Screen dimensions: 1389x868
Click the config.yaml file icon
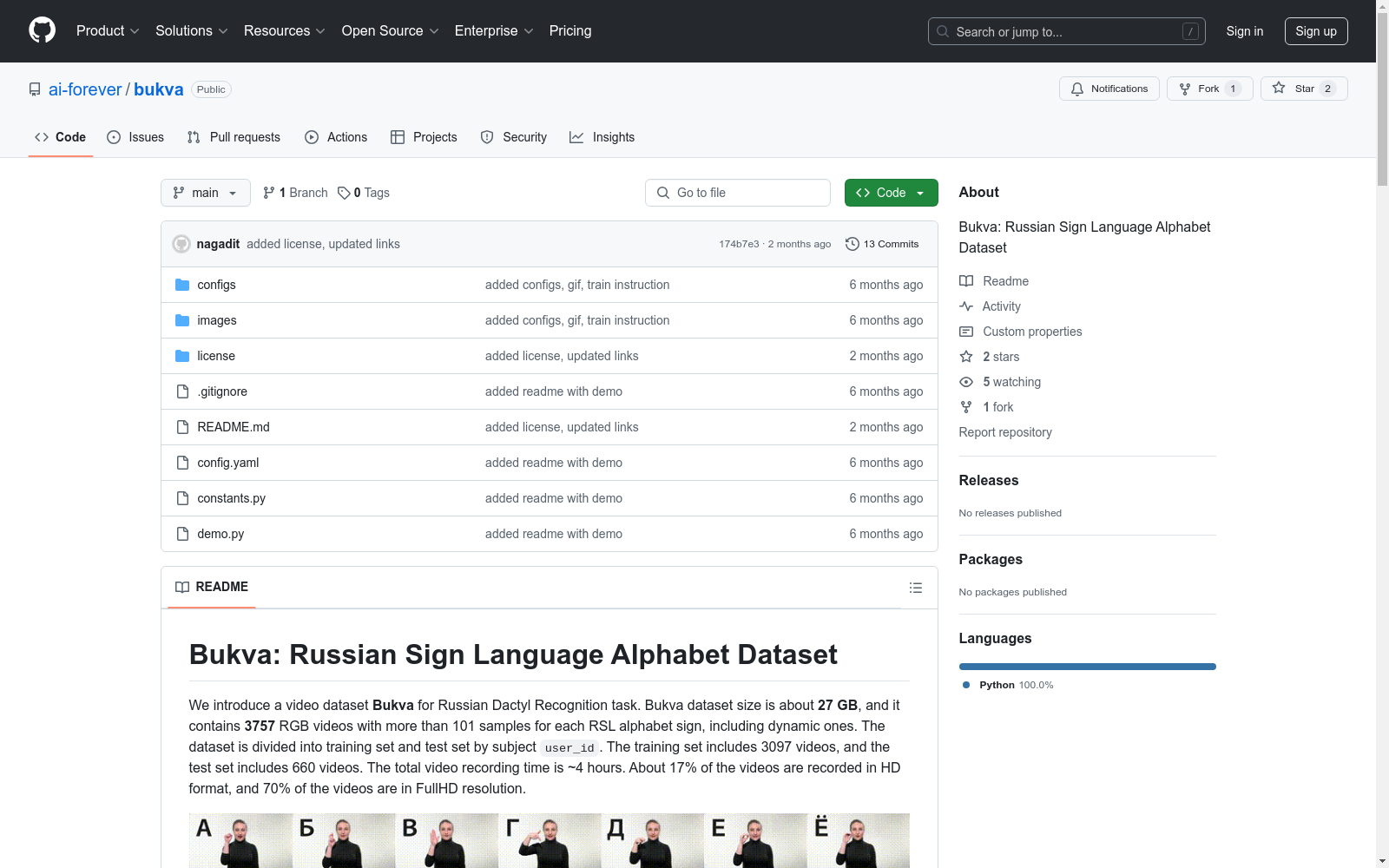(x=182, y=463)
